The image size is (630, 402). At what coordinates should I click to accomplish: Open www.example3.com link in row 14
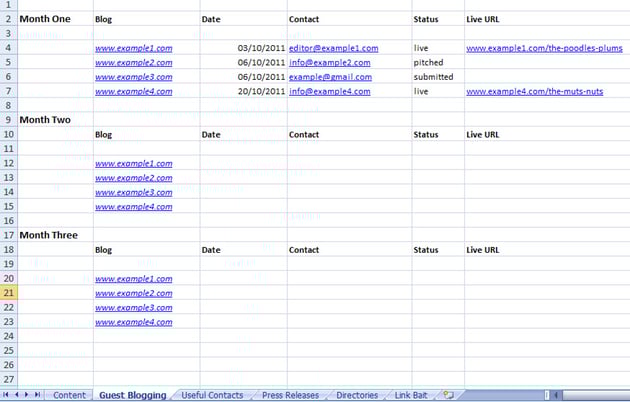coord(134,192)
